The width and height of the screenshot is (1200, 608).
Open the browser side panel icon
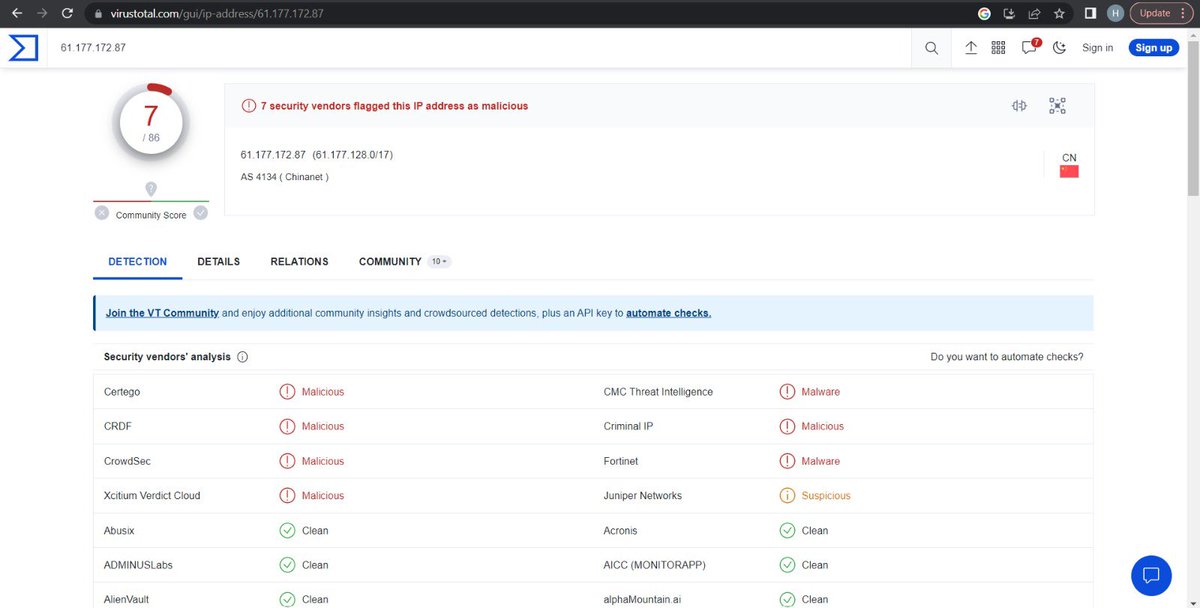[x=1092, y=14]
